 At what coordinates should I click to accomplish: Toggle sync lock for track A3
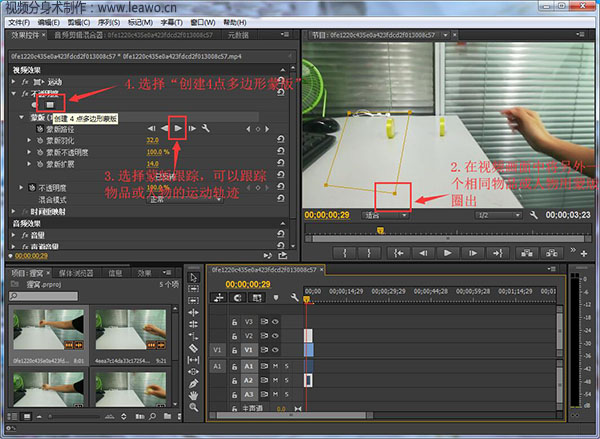point(264,394)
